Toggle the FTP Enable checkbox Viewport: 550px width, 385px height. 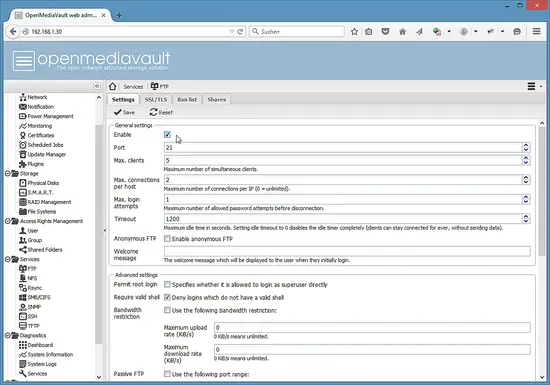pyautogui.click(x=167, y=134)
